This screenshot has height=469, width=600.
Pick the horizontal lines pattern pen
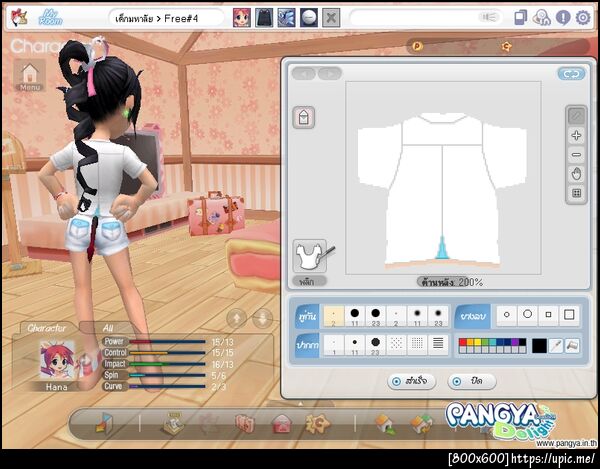[438, 345]
